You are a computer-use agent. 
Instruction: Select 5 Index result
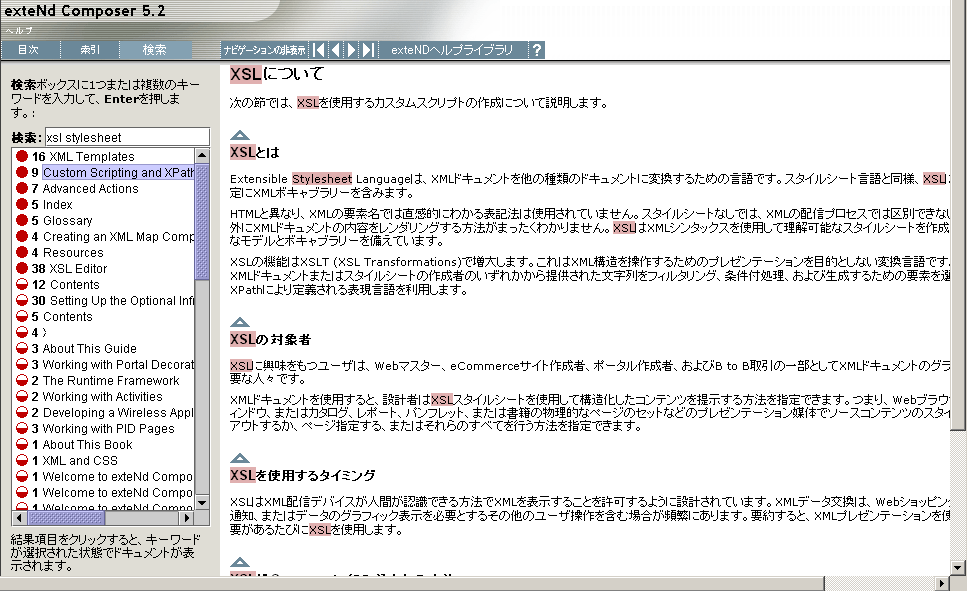pos(52,205)
